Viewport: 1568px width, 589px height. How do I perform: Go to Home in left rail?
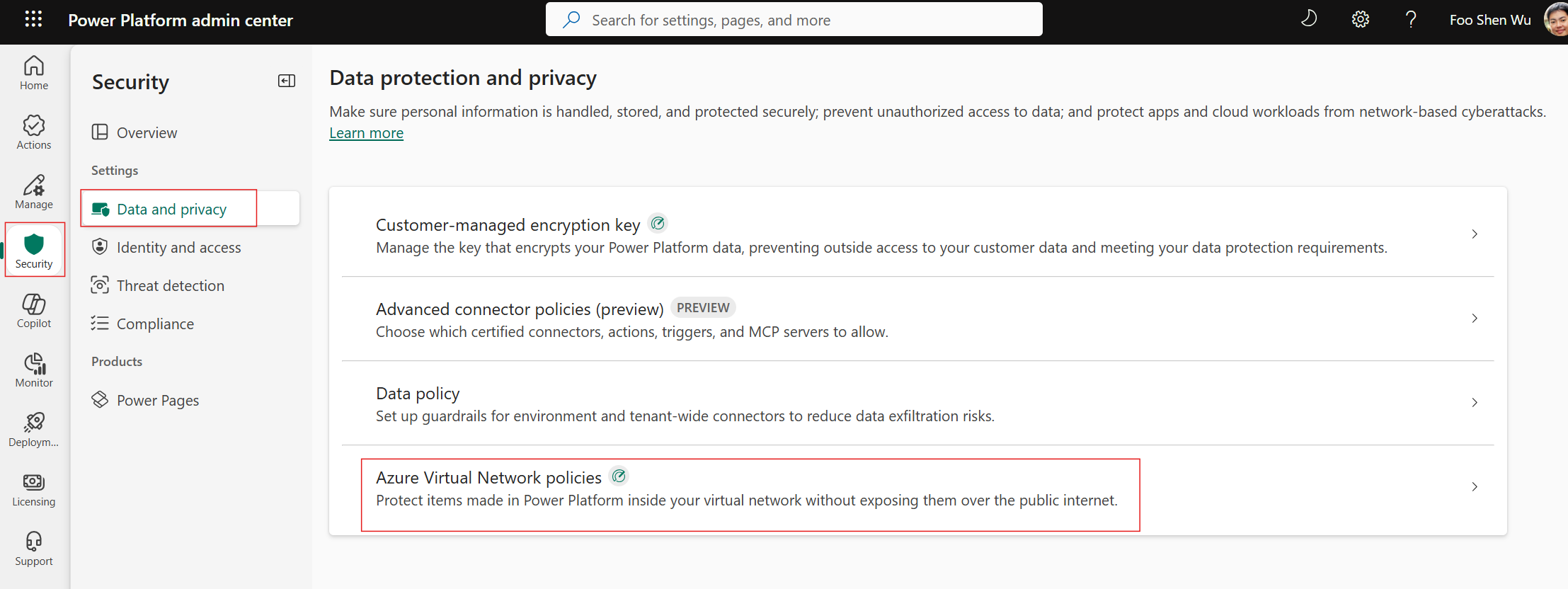(x=34, y=74)
